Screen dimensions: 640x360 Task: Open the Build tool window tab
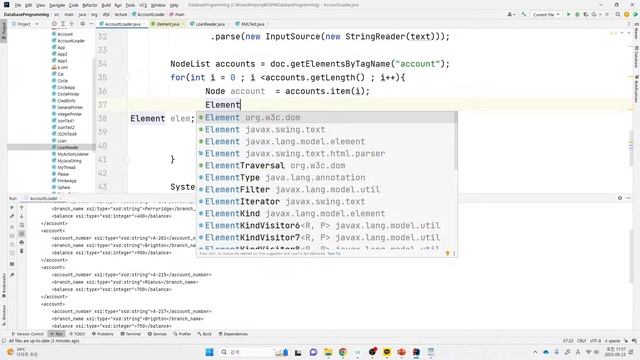pos(204,334)
